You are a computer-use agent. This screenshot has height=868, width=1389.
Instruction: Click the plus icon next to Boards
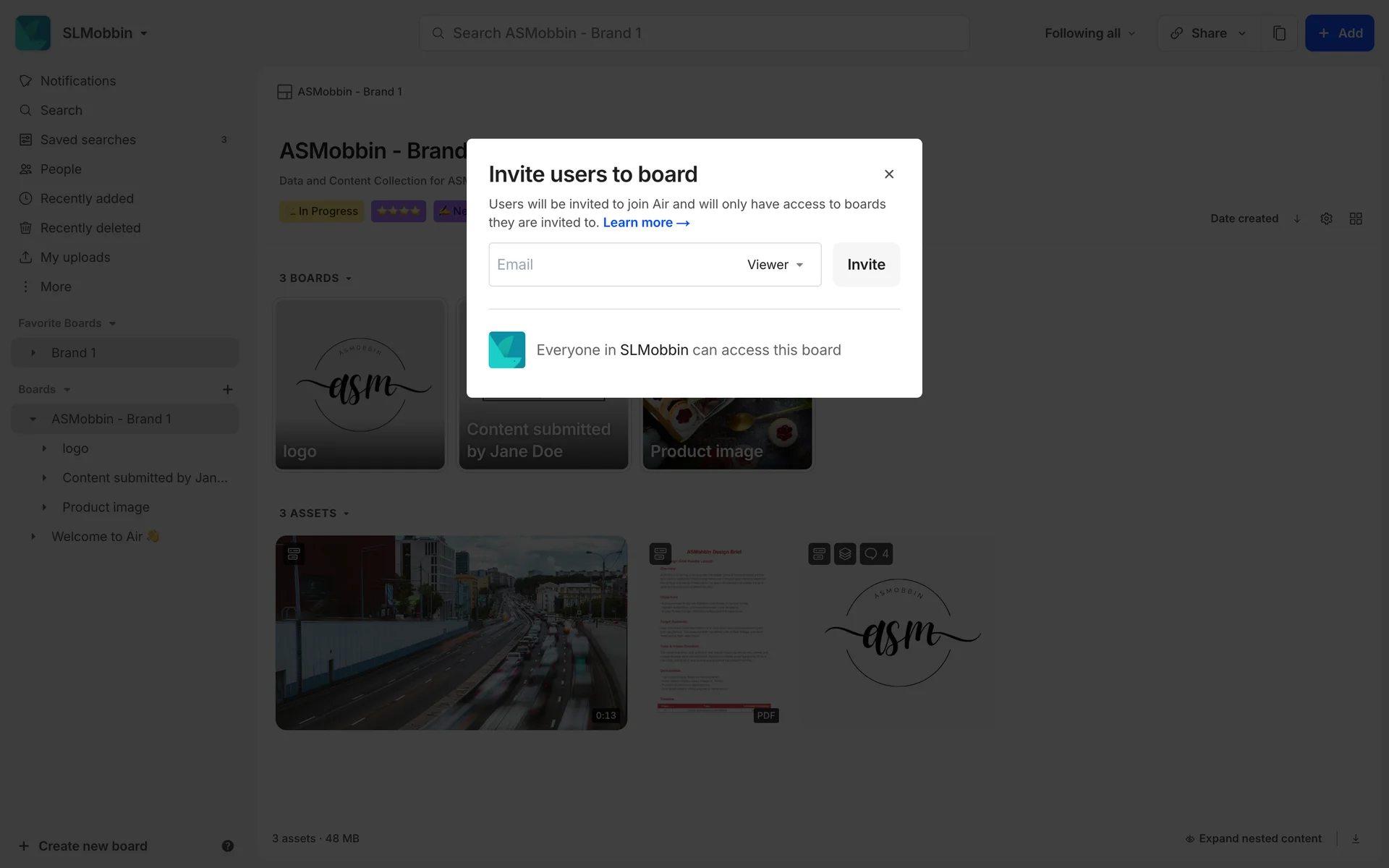coord(227,390)
